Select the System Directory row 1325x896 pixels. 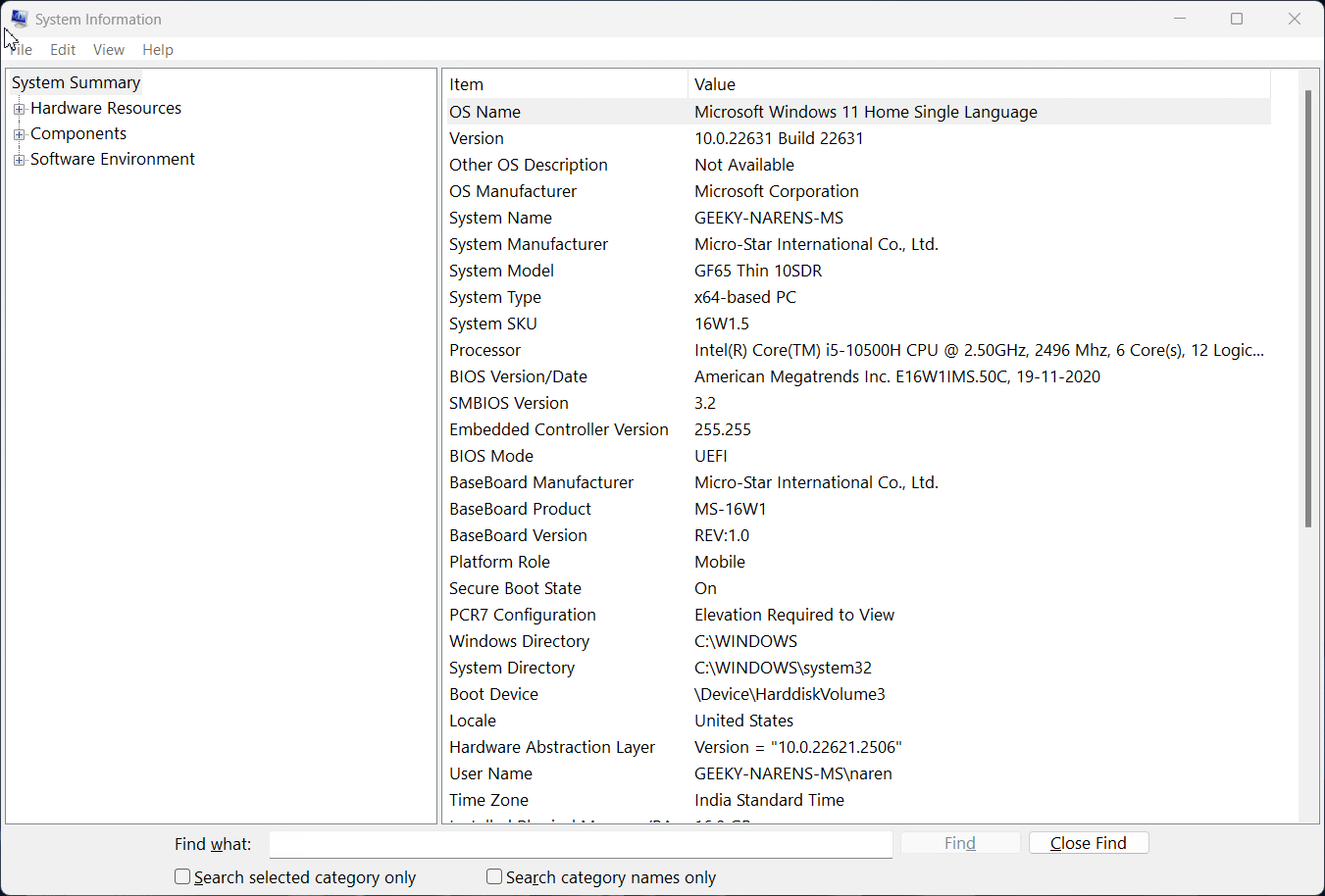click(x=858, y=668)
